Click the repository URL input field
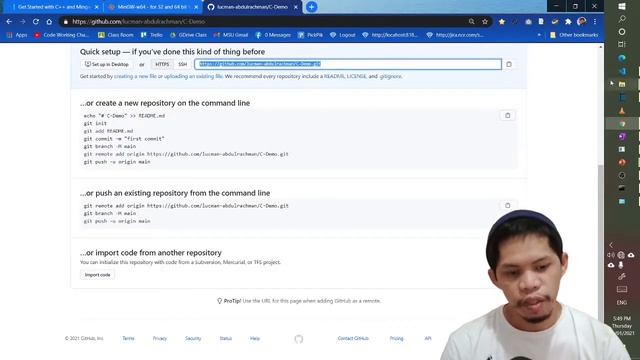The image size is (640, 360). (348, 64)
